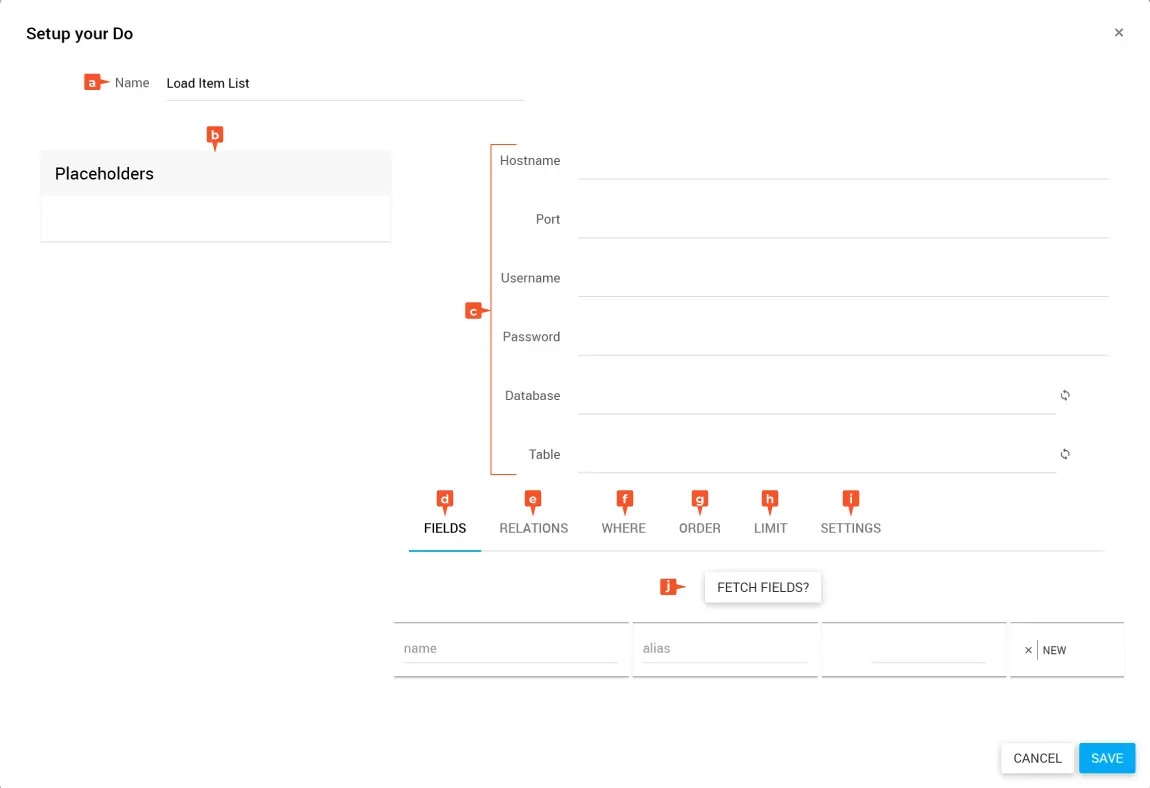Click the FETCH FIELDS? button
1150x788 pixels.
[x=762, y=587]
